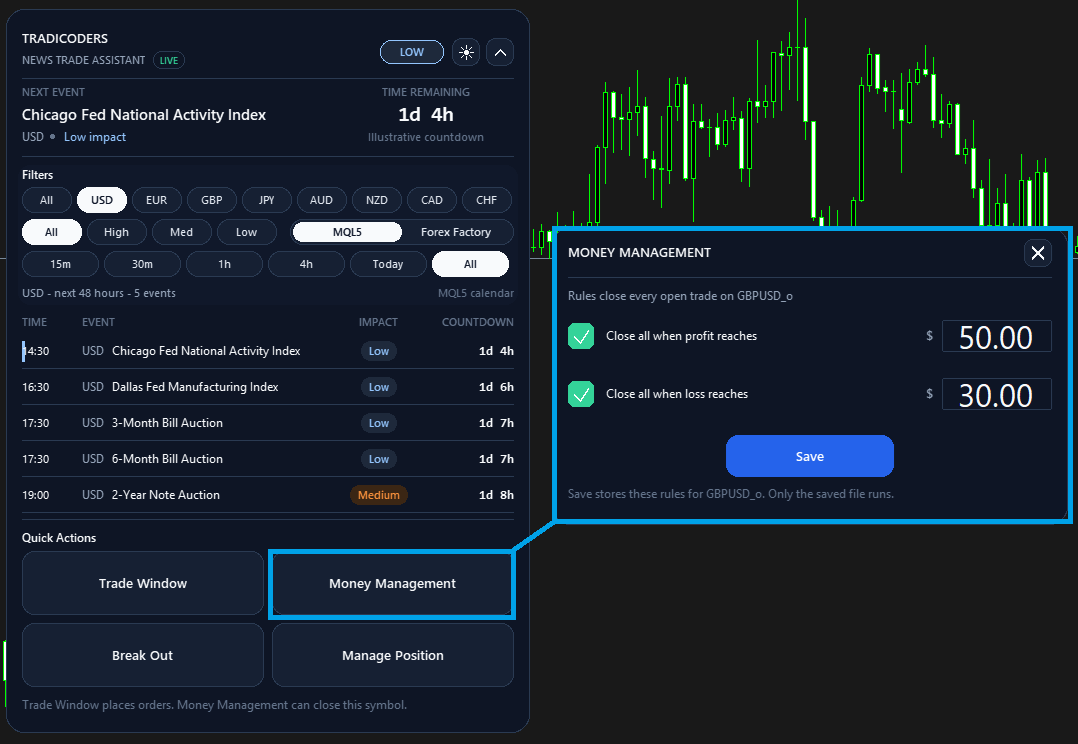Filter events by CHF currency

pos(487,200)
